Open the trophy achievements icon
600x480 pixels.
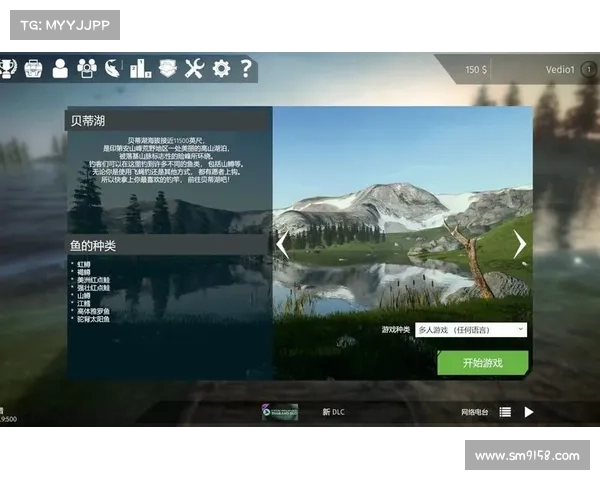coord(8,69)
